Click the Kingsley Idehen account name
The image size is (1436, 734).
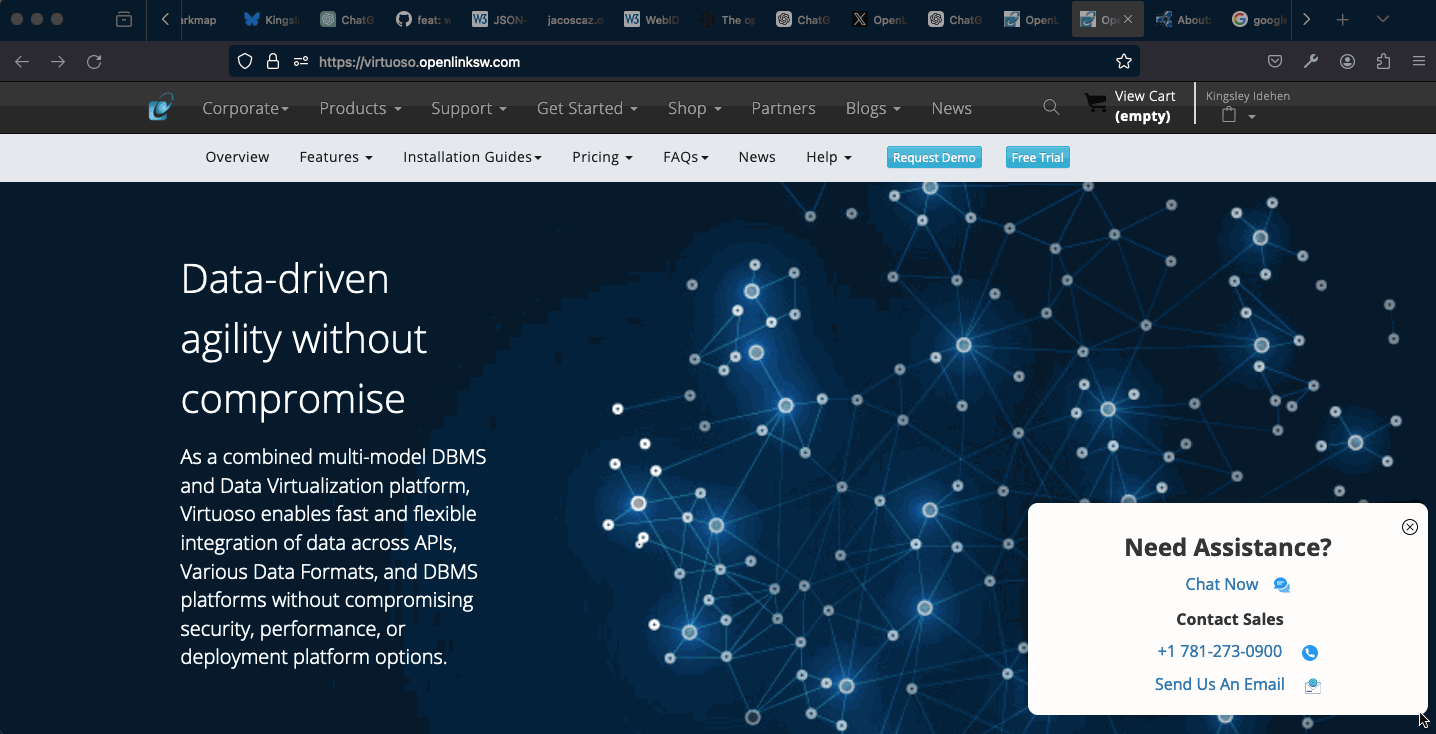tap(1248, 96)
